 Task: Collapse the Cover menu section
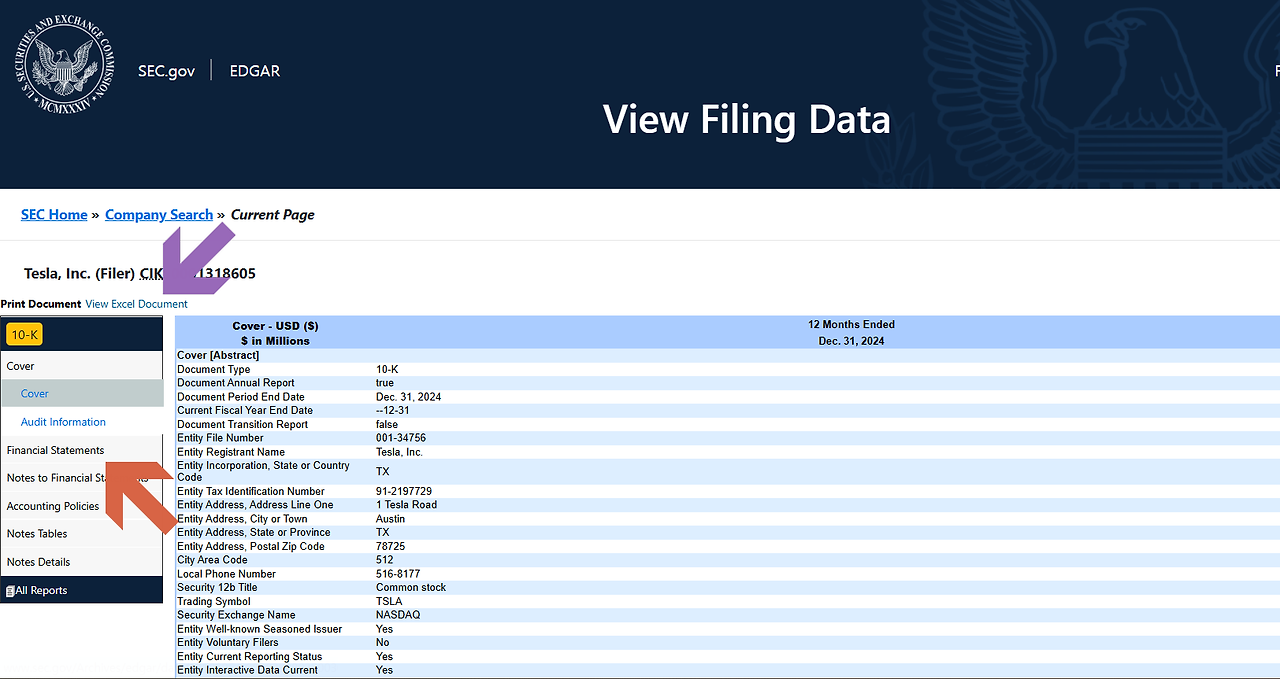click(x=81, y=366)
